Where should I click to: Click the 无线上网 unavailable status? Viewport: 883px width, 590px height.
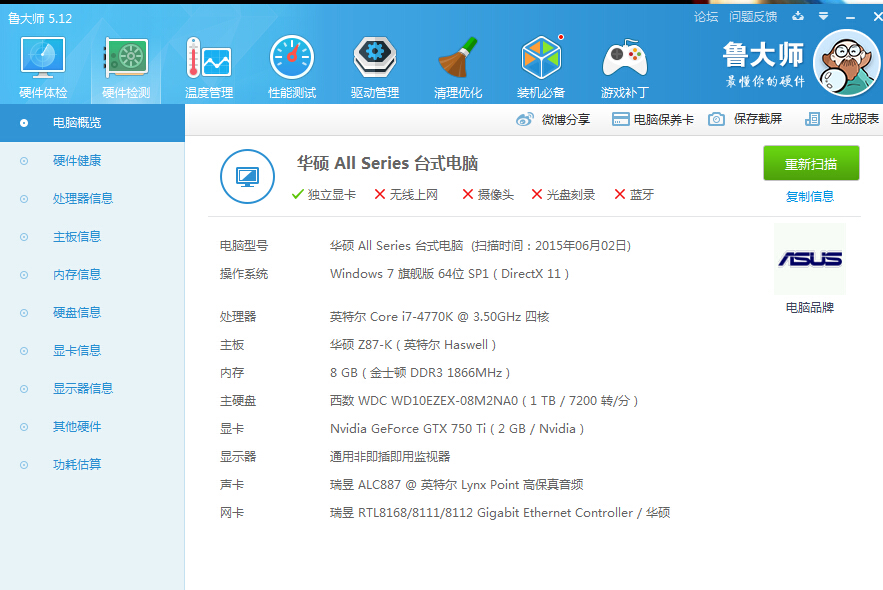(406, 195)
